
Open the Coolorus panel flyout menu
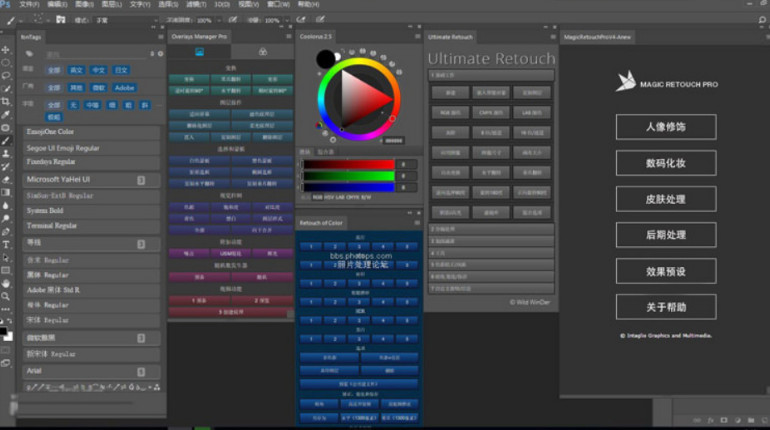coord(417,37)
